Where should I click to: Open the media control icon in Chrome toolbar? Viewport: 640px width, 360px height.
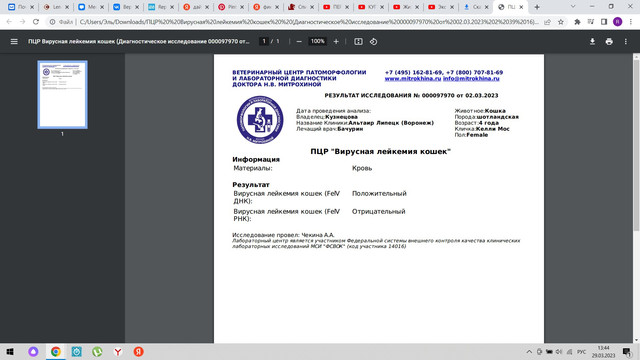tap(591, 22)
